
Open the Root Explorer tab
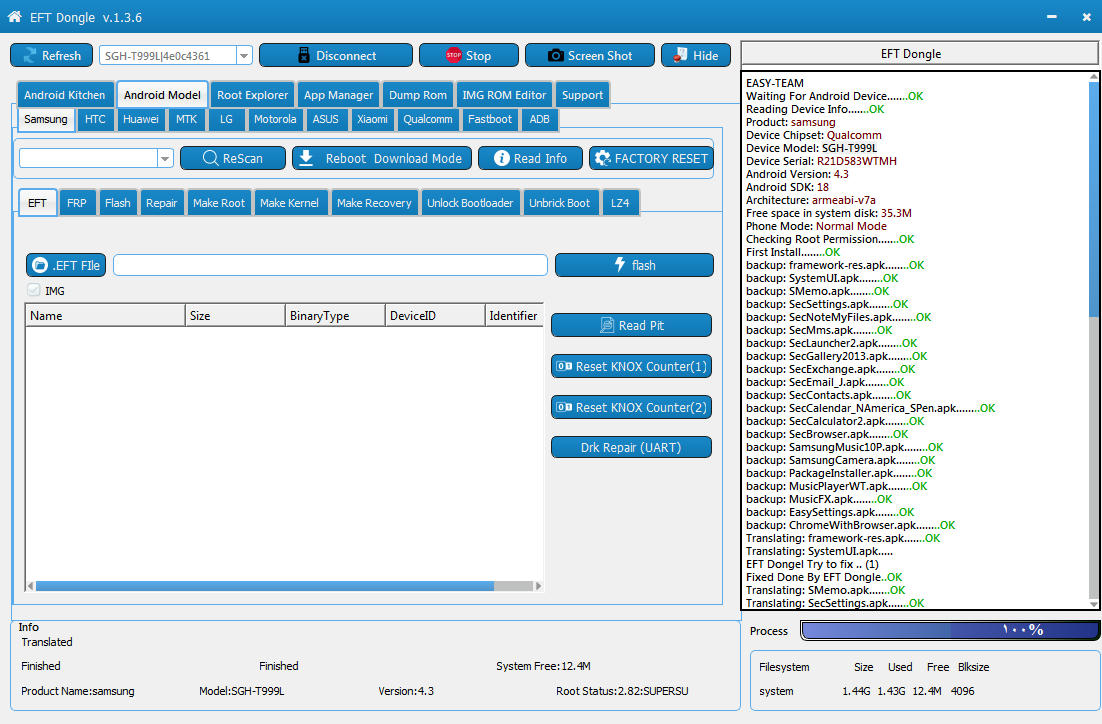click(x=252, y=95)
